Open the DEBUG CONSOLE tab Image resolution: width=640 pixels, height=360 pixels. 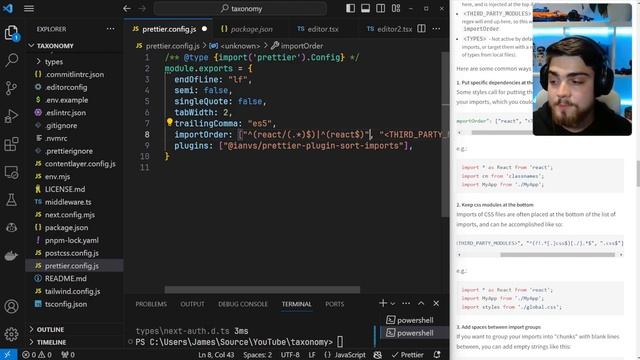coord(243,304)
